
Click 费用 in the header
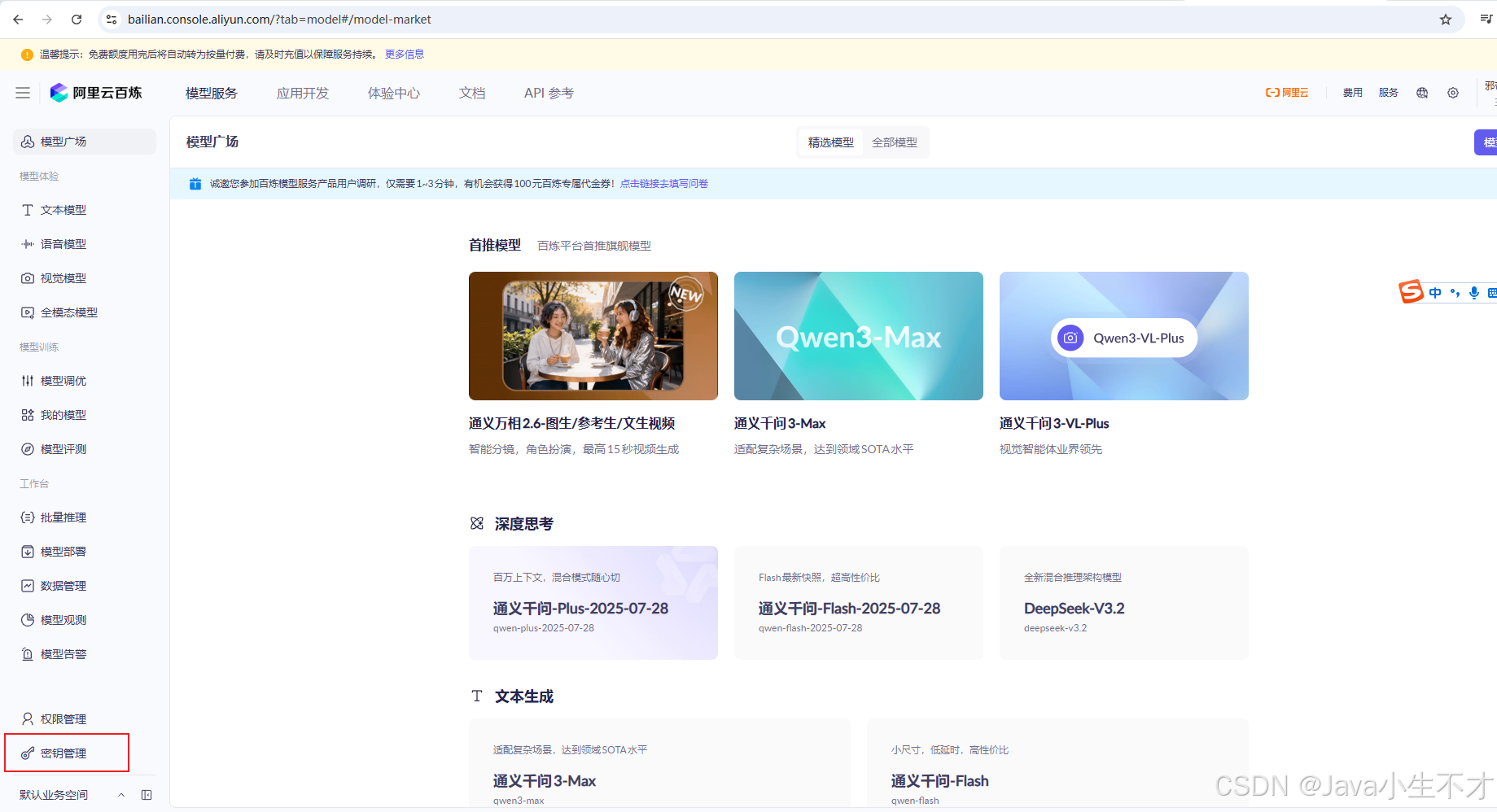[x=1353, y=93]
